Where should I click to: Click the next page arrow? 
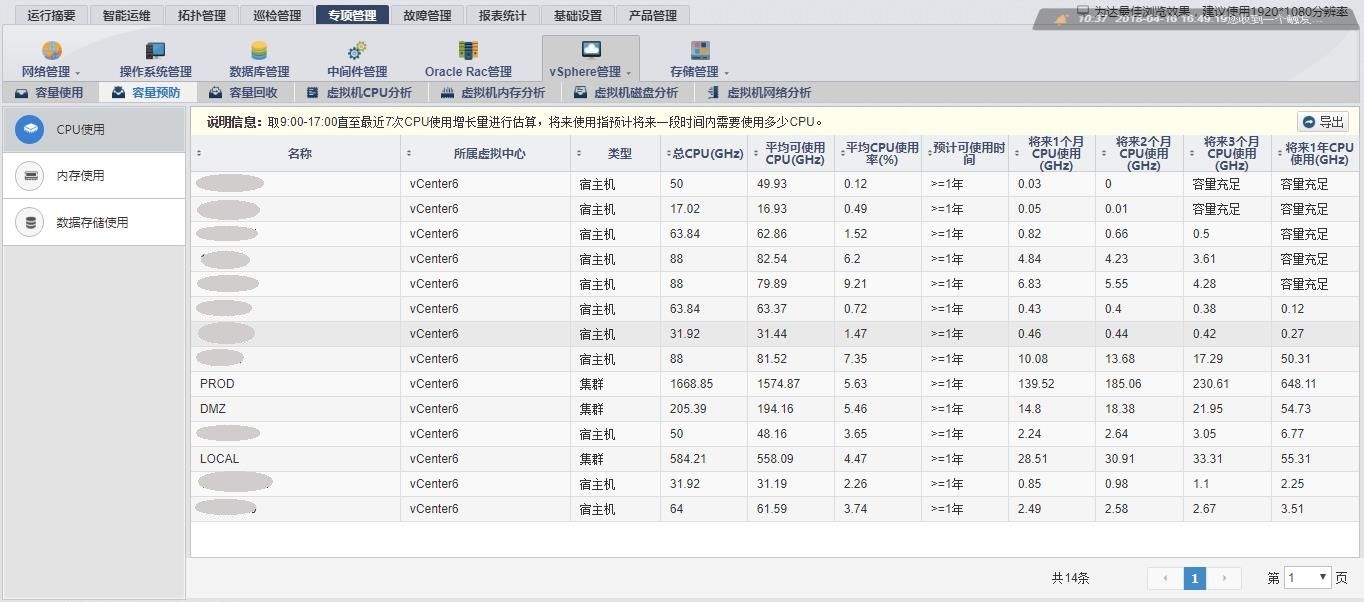tap(1224, 578)
